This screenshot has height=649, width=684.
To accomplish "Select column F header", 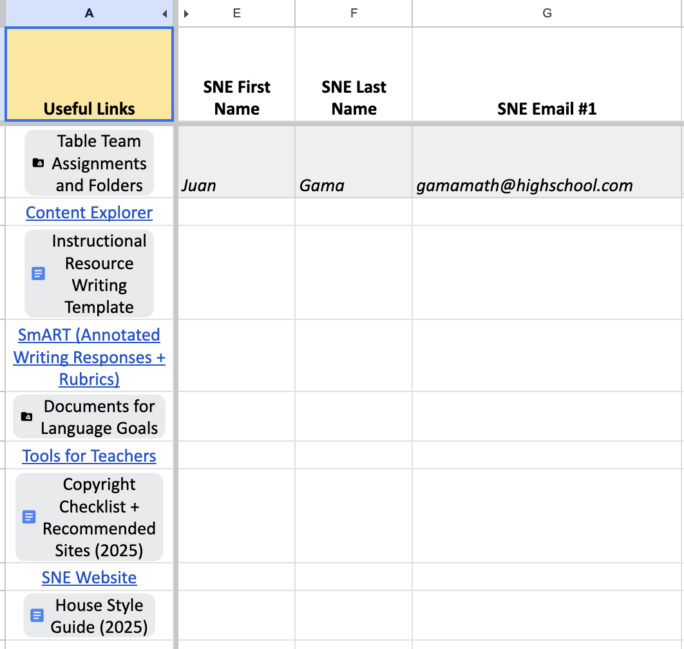I will coord(354,14).
